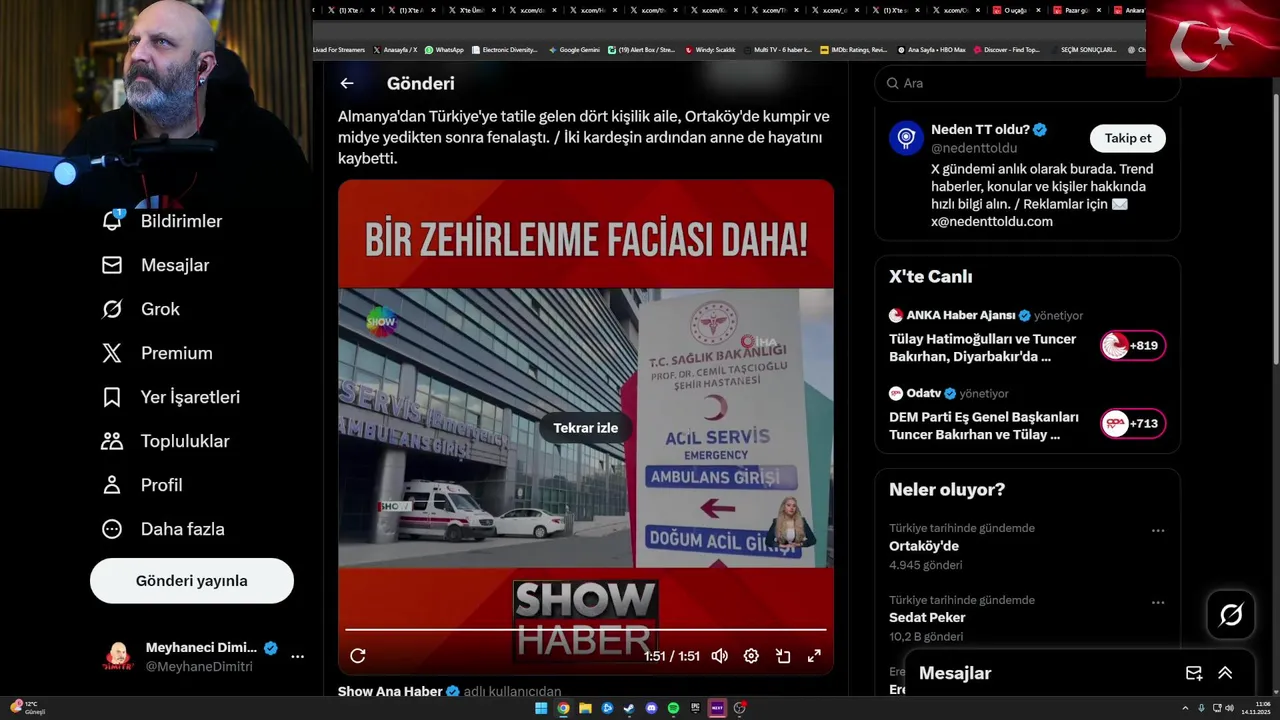This screenshot has height=720, width=1280.
Task: Open Yer İşaretleri bookmarks
Action: (x=170, y=397)
